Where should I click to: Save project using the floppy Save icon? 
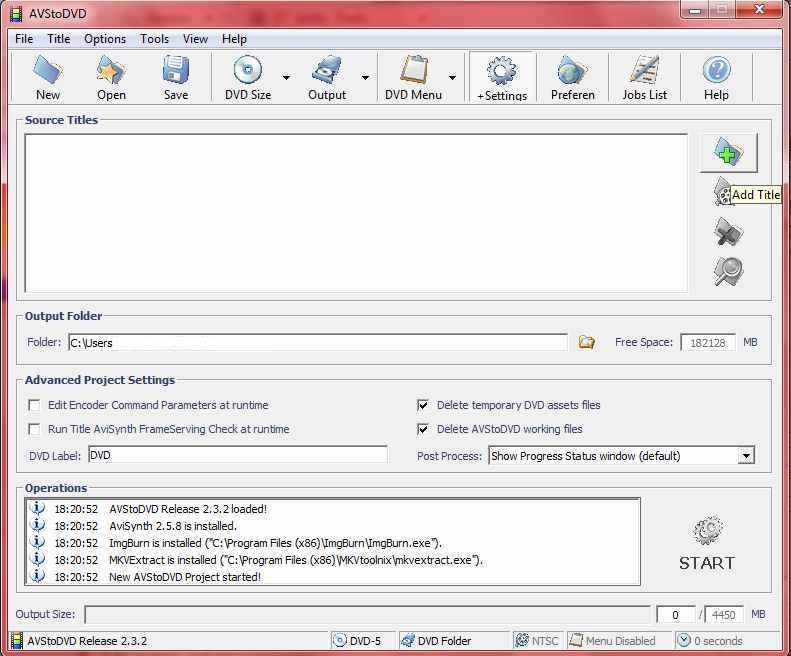176,70
